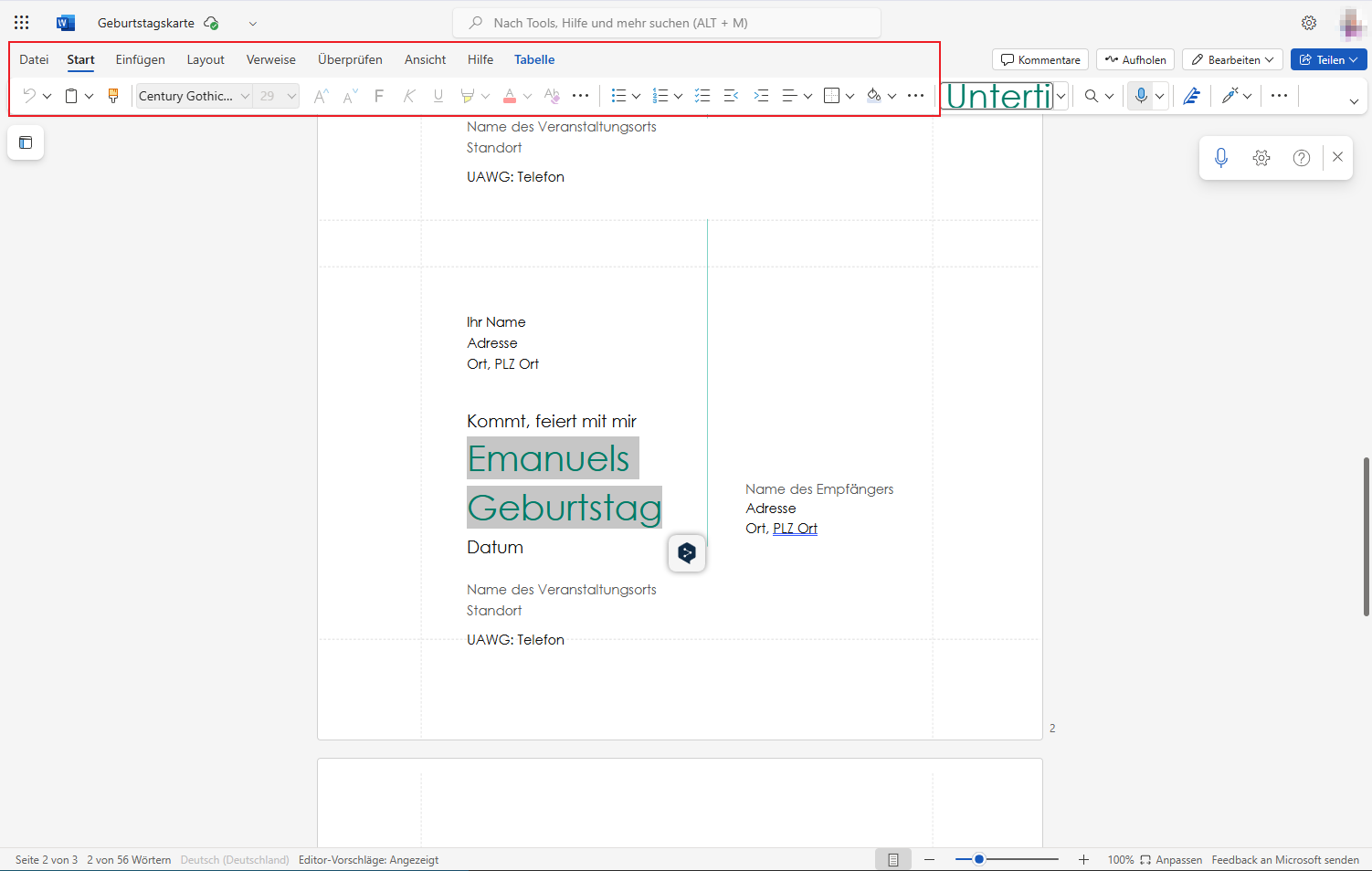Toggle underline formatting (U)

438,96
